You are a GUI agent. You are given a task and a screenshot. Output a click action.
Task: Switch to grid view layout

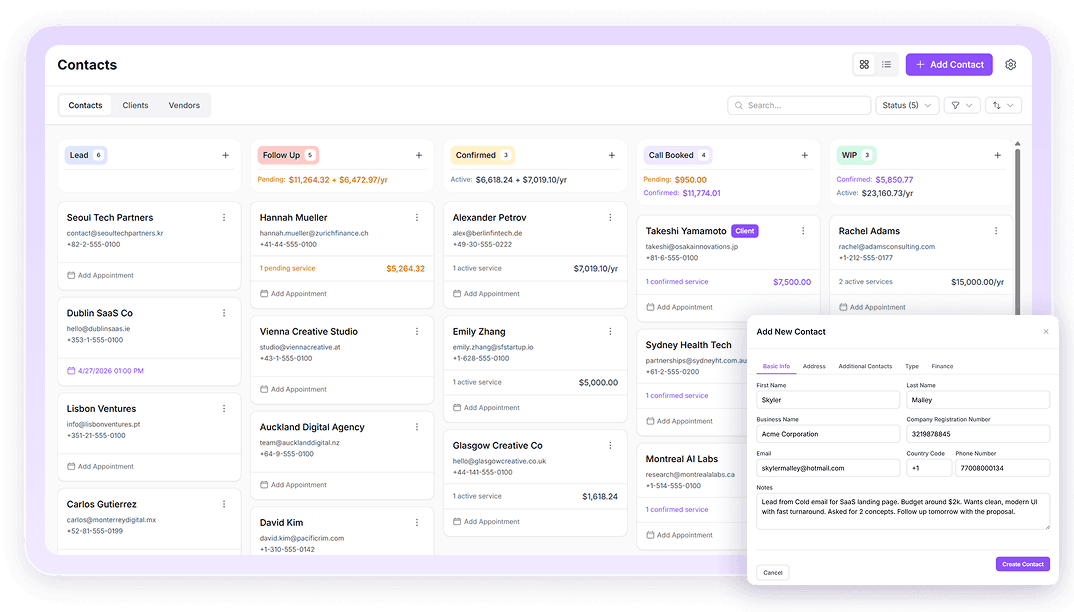pyautogui.click(x=864, y=64)
